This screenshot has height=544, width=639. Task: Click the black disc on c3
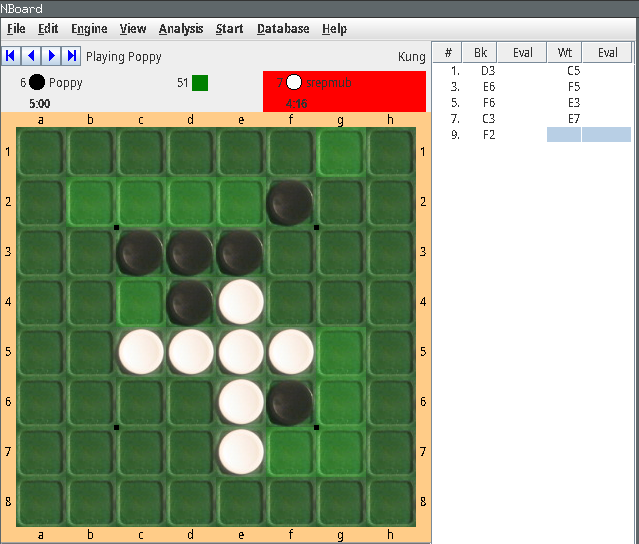point(140,253)
